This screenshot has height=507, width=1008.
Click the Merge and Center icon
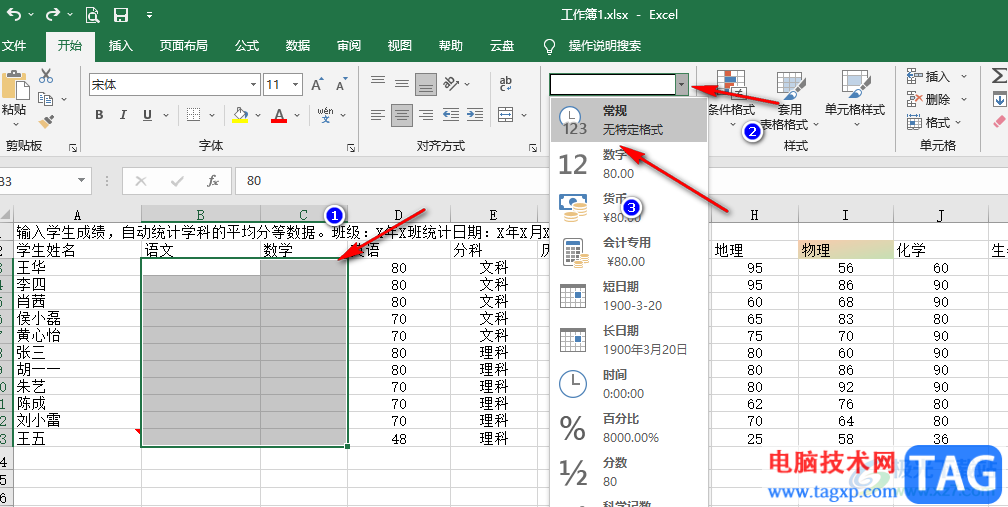506,115
